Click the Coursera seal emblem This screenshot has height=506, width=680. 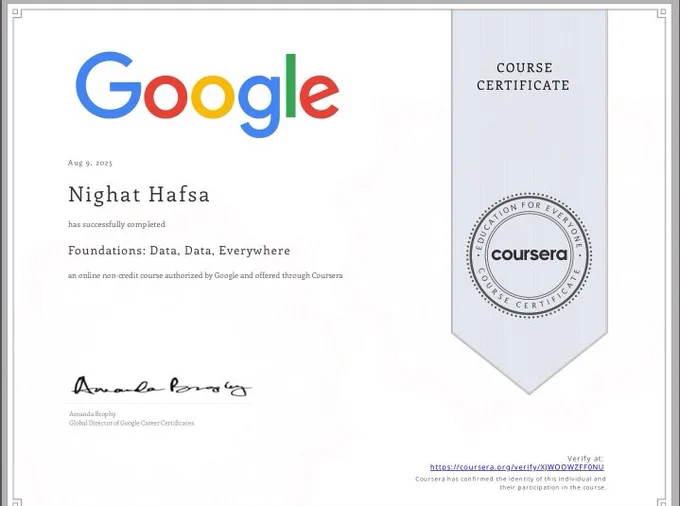(x=529, y=255)
